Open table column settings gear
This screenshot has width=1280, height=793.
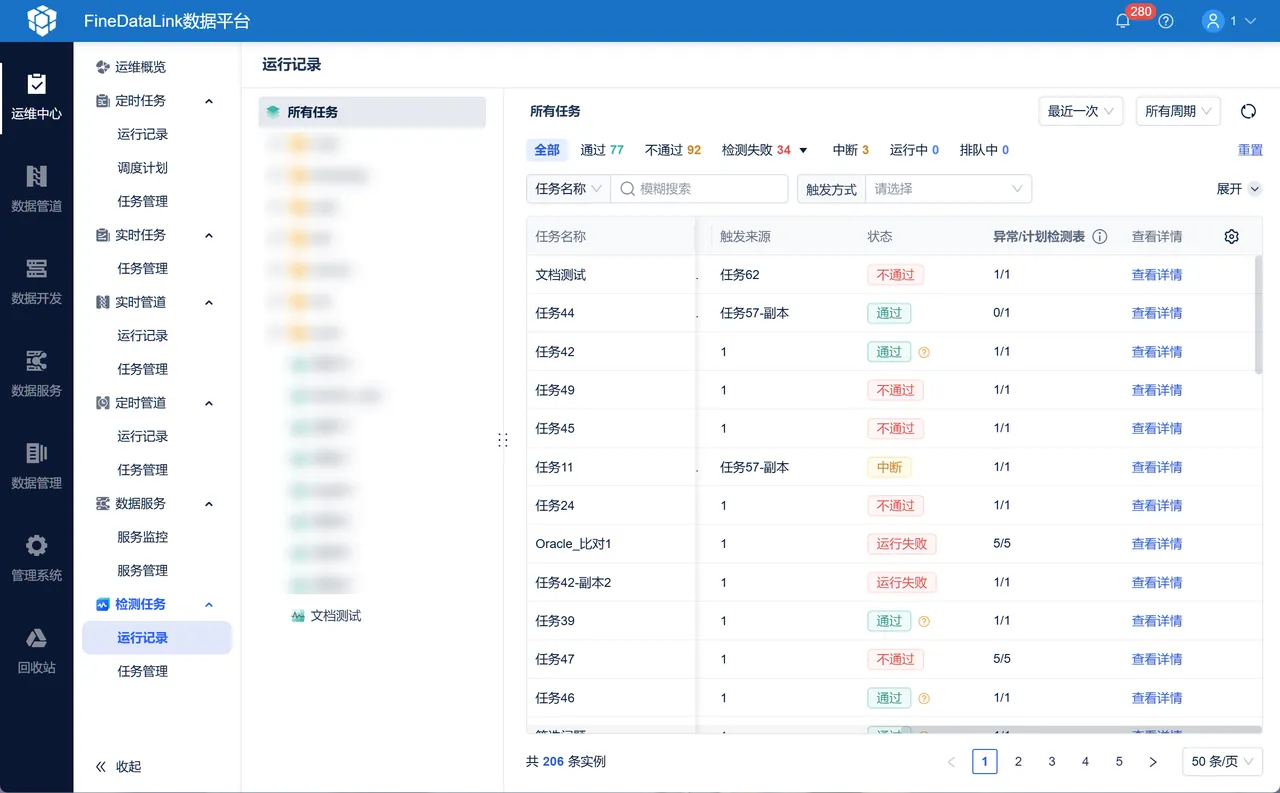point(1232,237)
